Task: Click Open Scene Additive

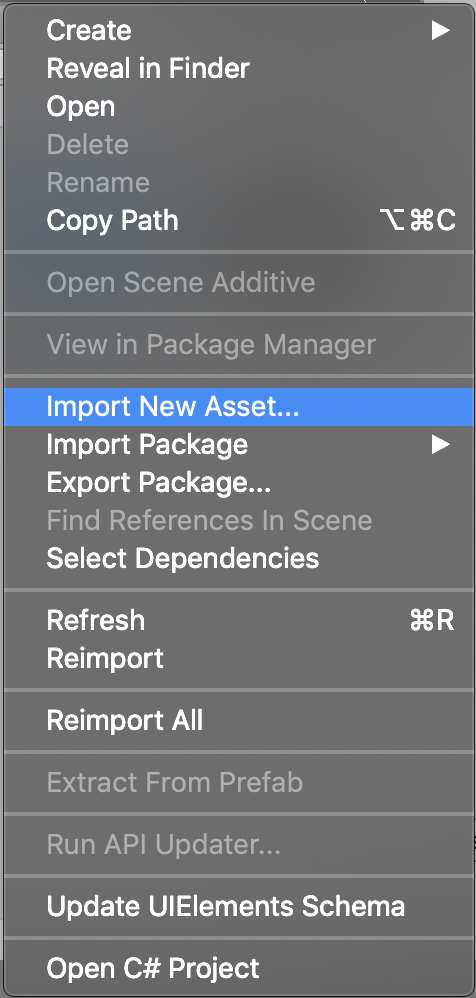Action: coord(238,282)
